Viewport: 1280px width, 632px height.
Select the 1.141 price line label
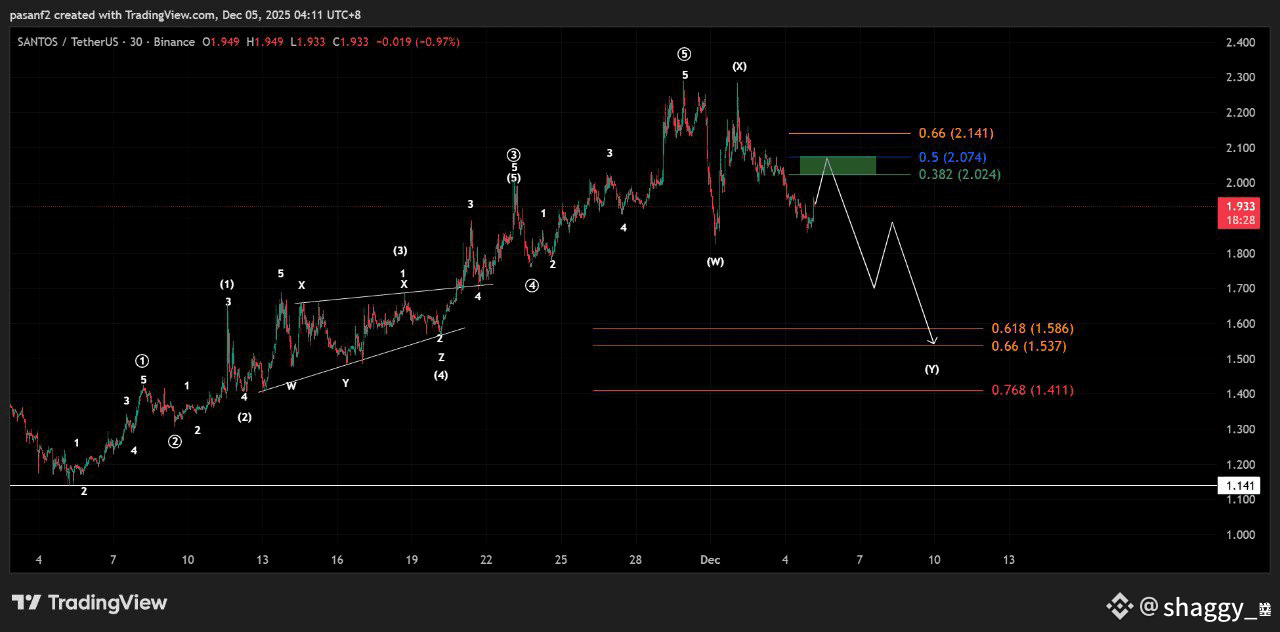pyautogui.click(x=1237, y=485)
